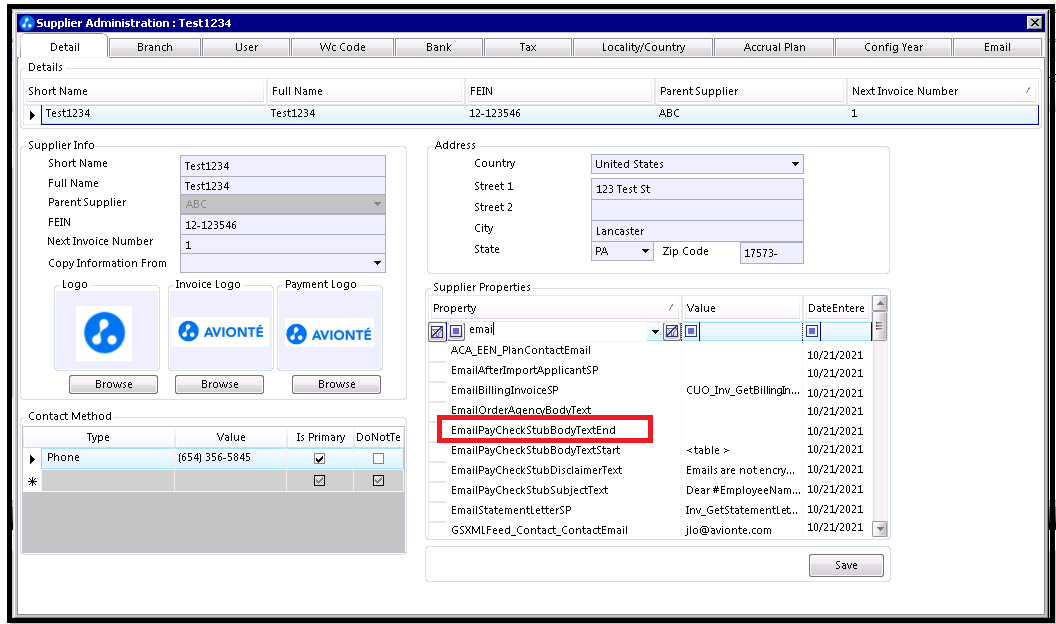Switch to the Branch tab
Viewport: 1056px width, 624px height.
point(155,47)
